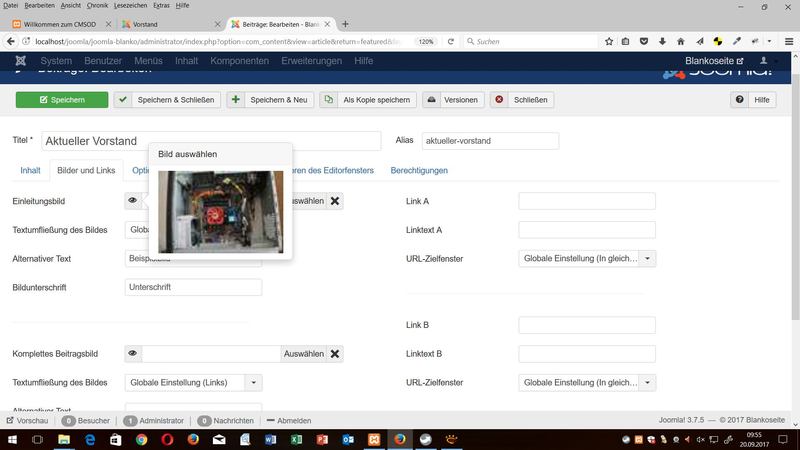This screenshot has height=450, width=800.
Task: Open the Berechtigungen tab
Action: 419,170
